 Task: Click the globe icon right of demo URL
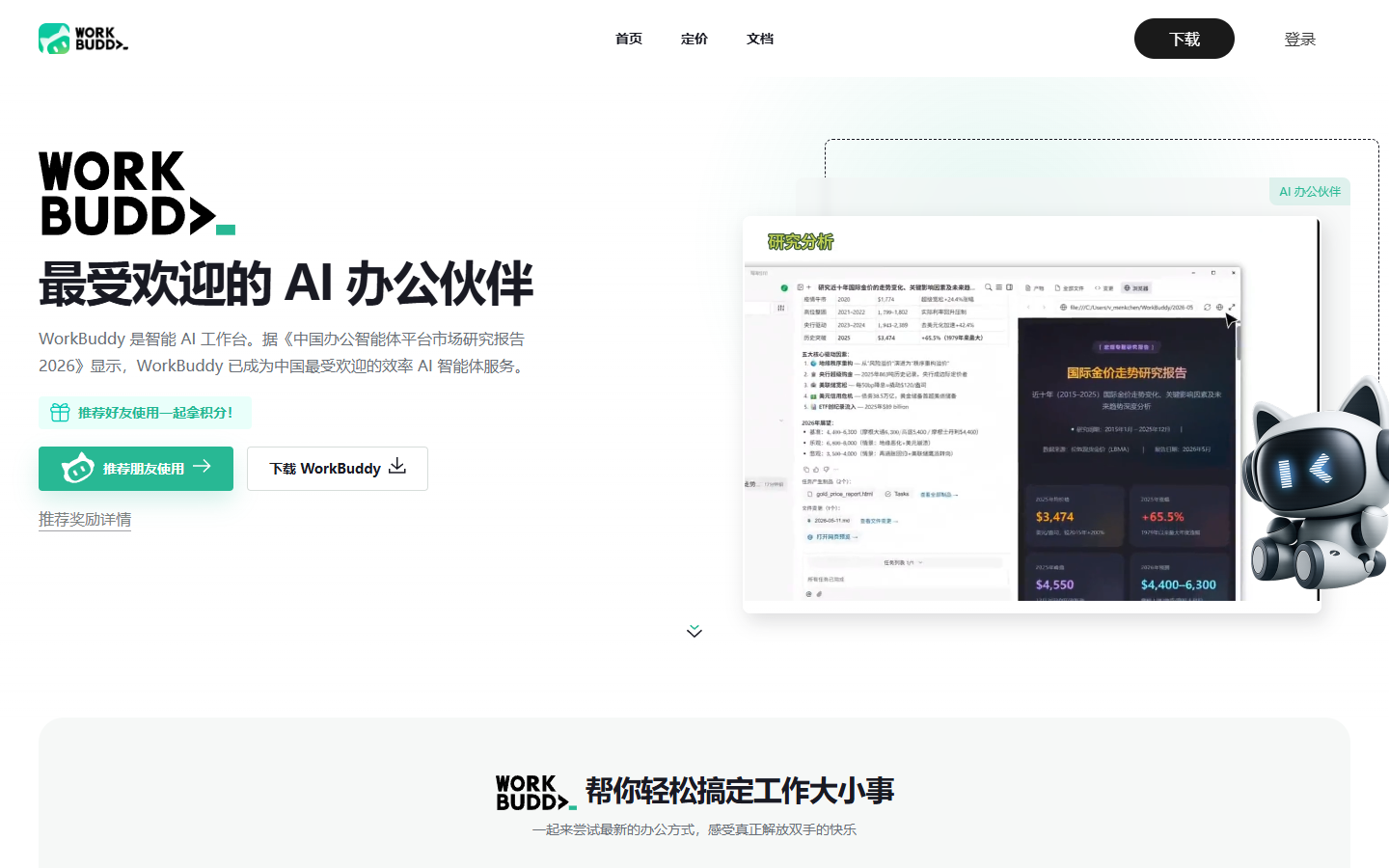click(1219, 308)
